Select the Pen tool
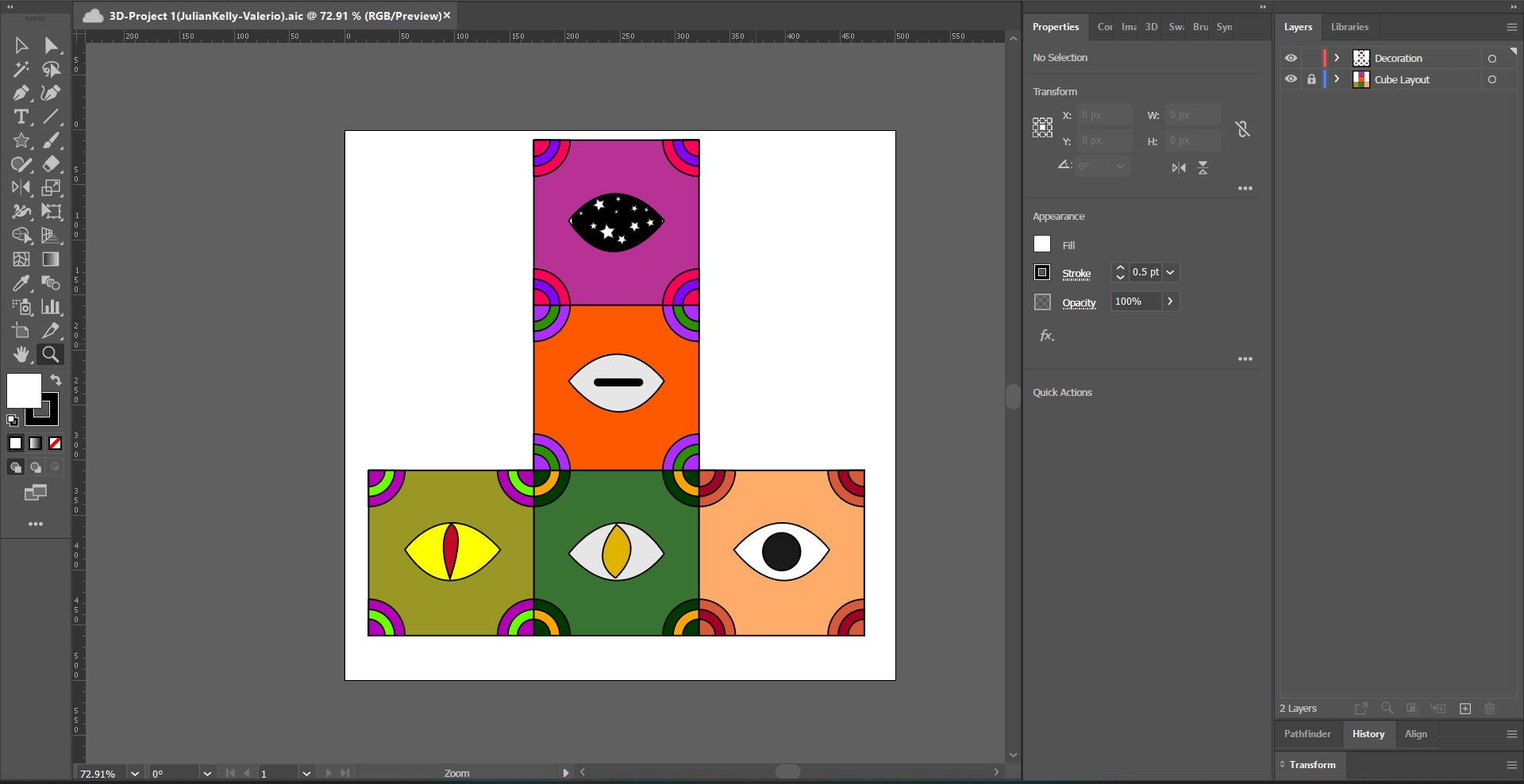 click(21, 93)
